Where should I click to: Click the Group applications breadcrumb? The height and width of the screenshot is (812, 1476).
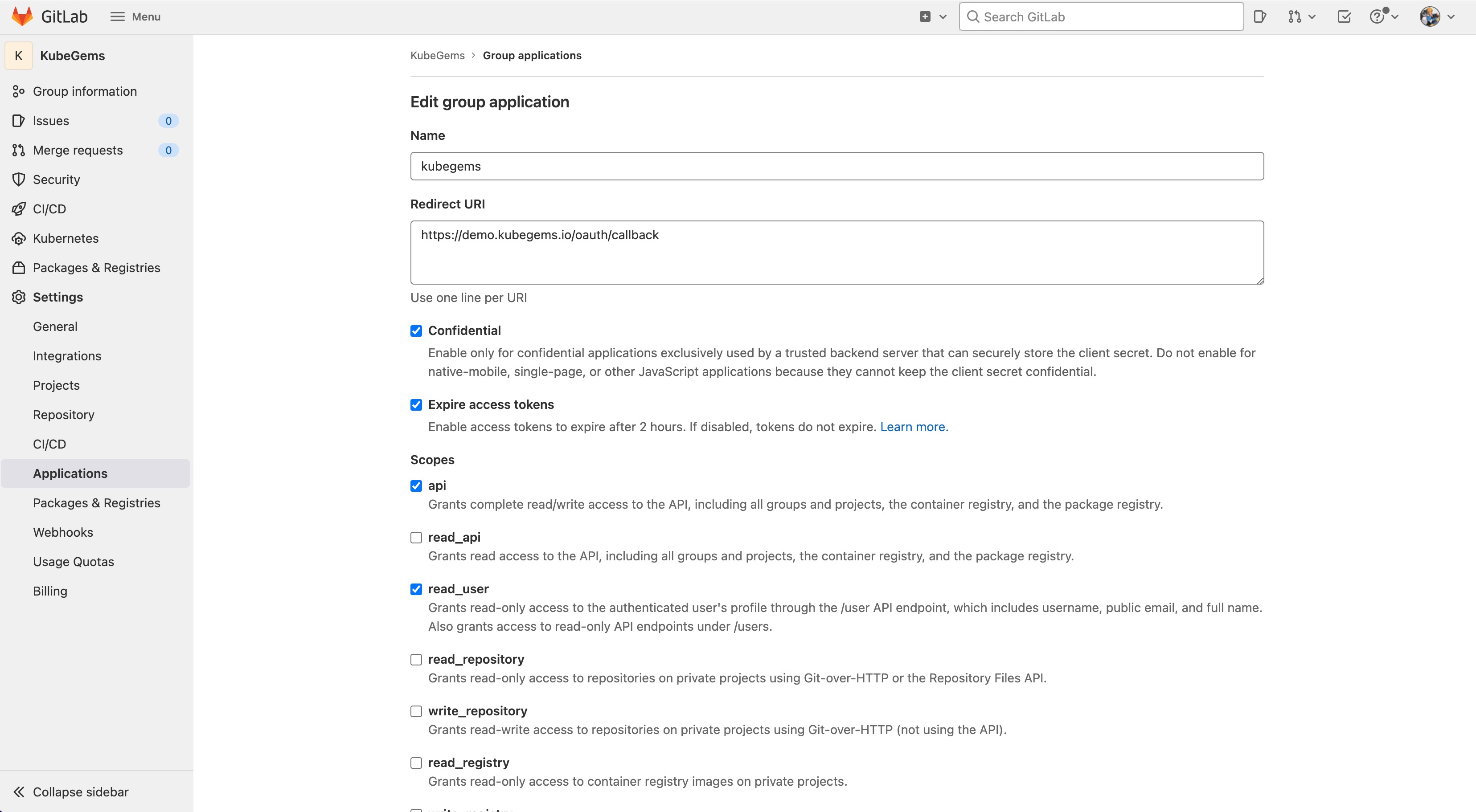pyautogui.click(x=532, y=56)
